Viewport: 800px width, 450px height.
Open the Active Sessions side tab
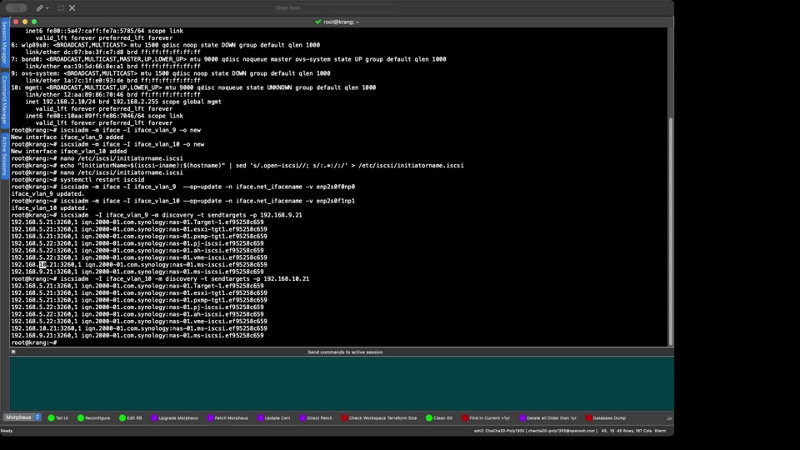click(4, 156)
